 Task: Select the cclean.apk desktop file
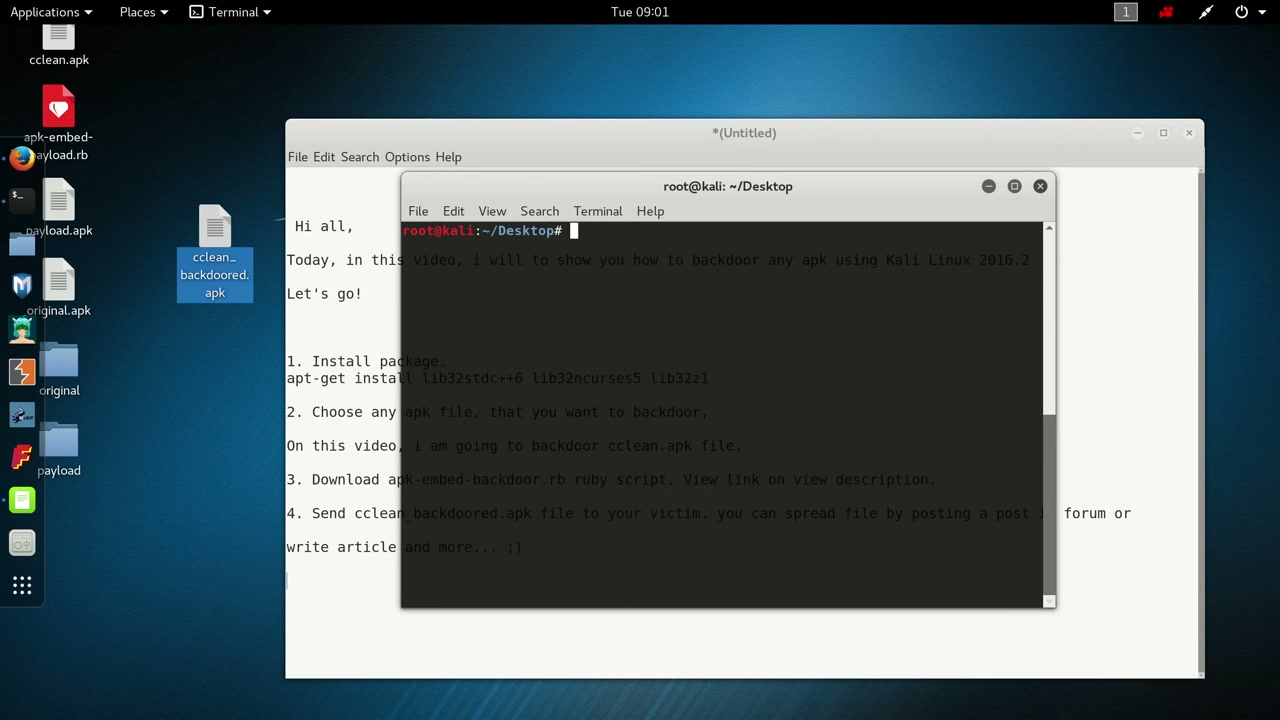(x=59, y=46)
